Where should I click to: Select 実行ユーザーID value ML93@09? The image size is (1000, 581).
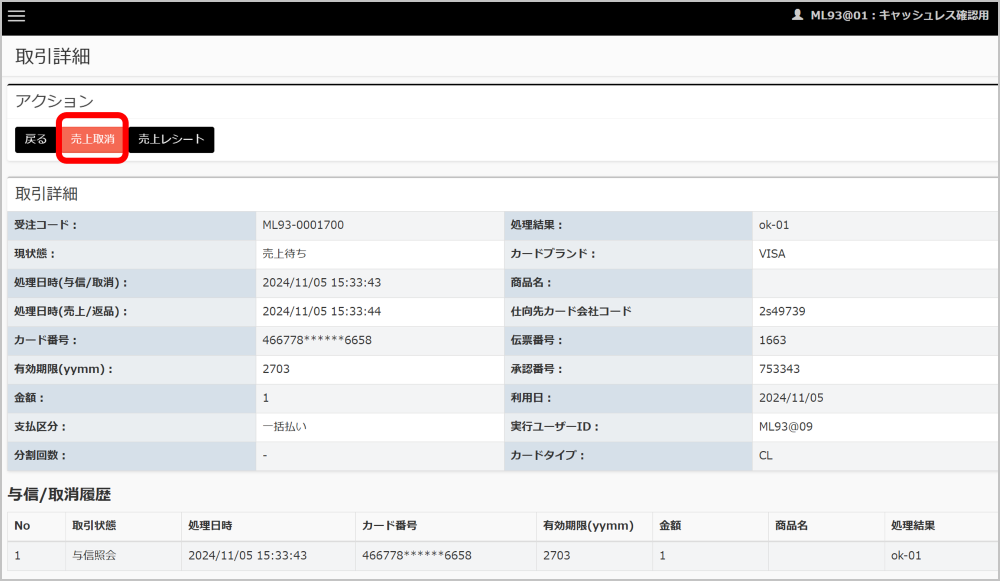[x=789, y=427]
